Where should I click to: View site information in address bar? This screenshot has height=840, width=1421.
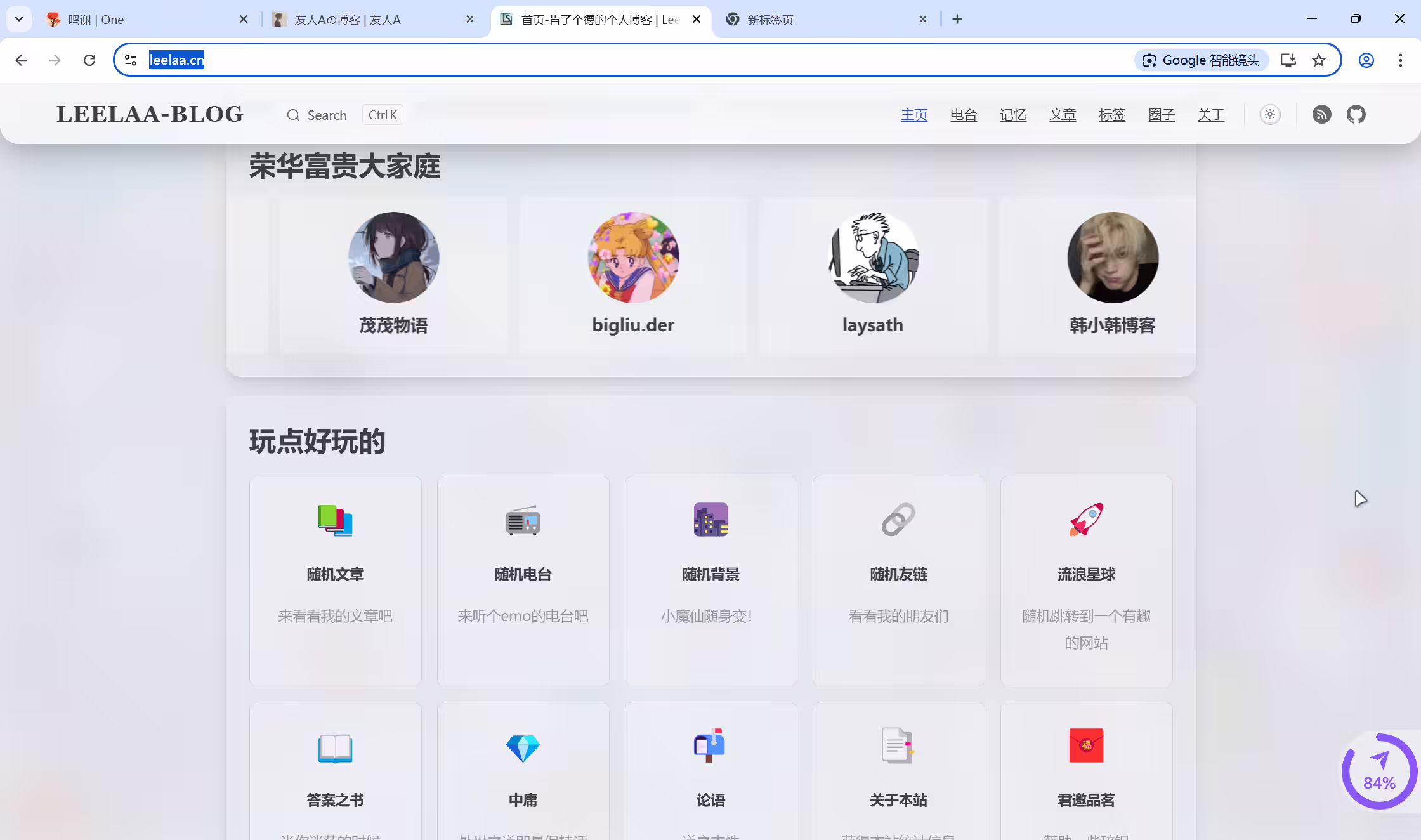pyautogui.click(x=131, y=60)
